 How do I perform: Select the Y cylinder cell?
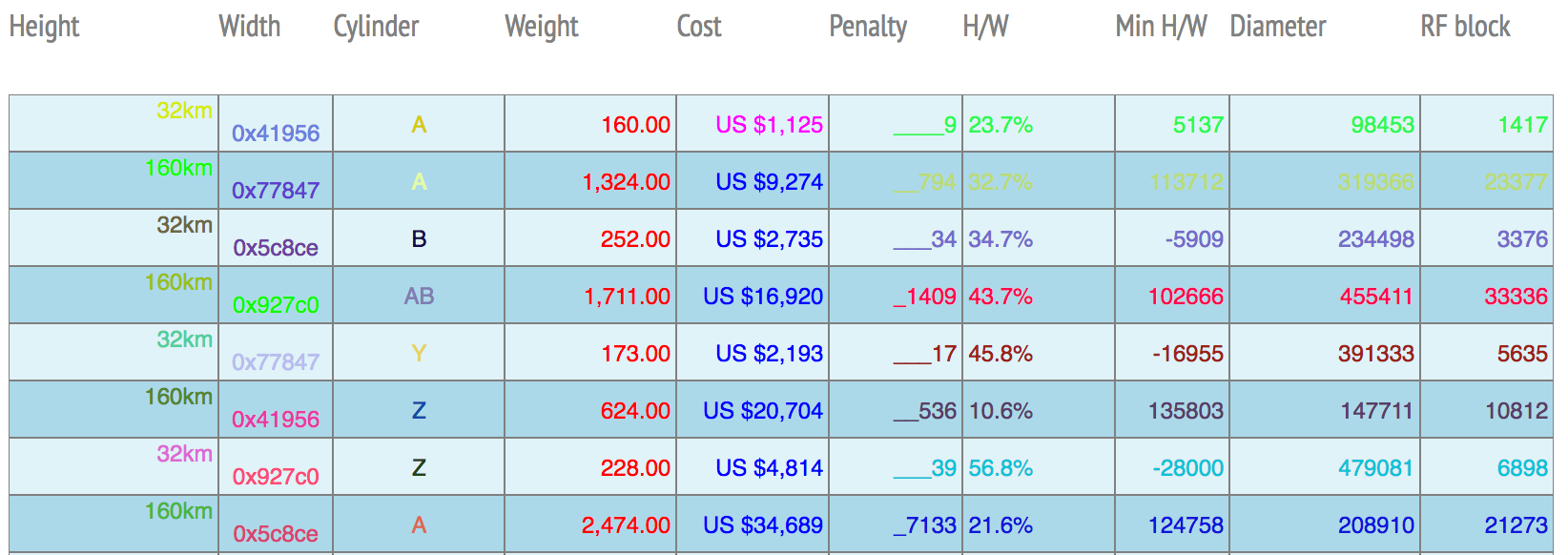pyautogui.click(x=419, y=354)
